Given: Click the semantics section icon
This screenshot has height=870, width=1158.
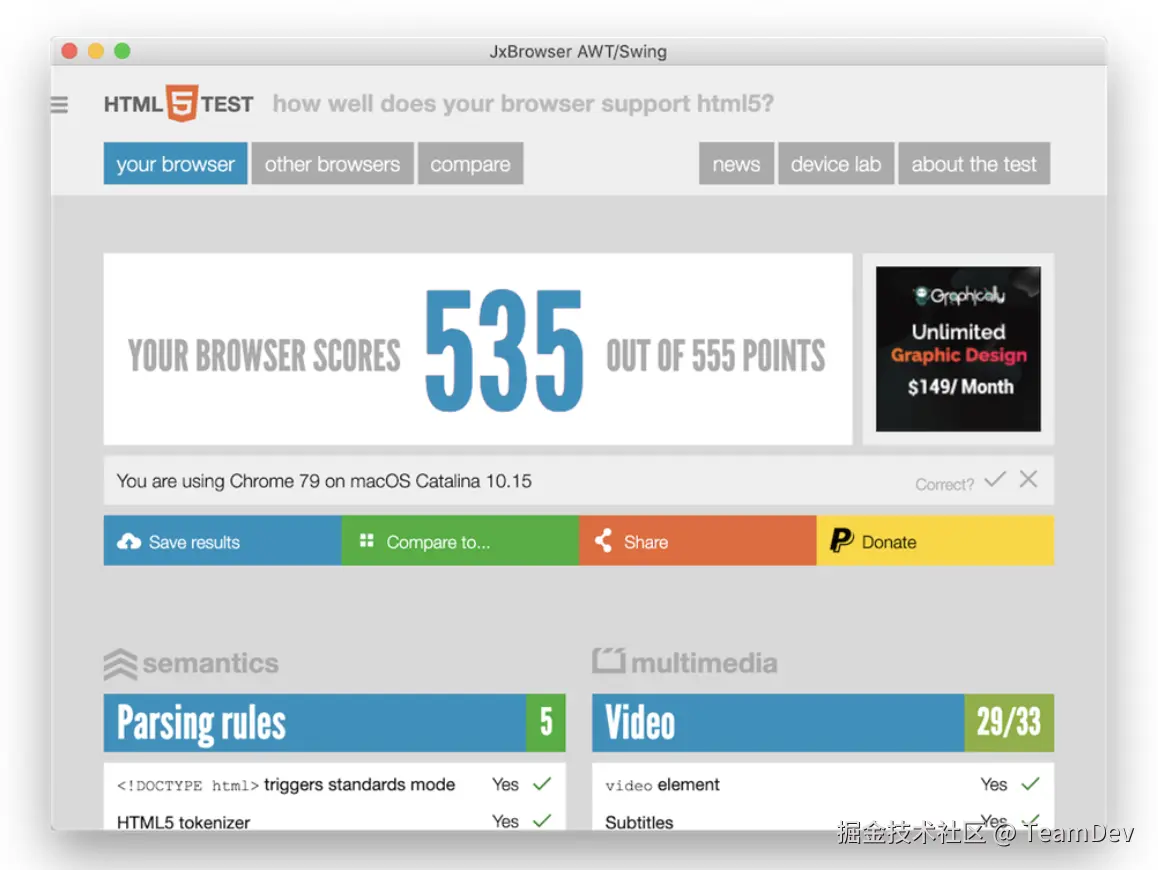Looking at the screenshot, I should 120,664.
